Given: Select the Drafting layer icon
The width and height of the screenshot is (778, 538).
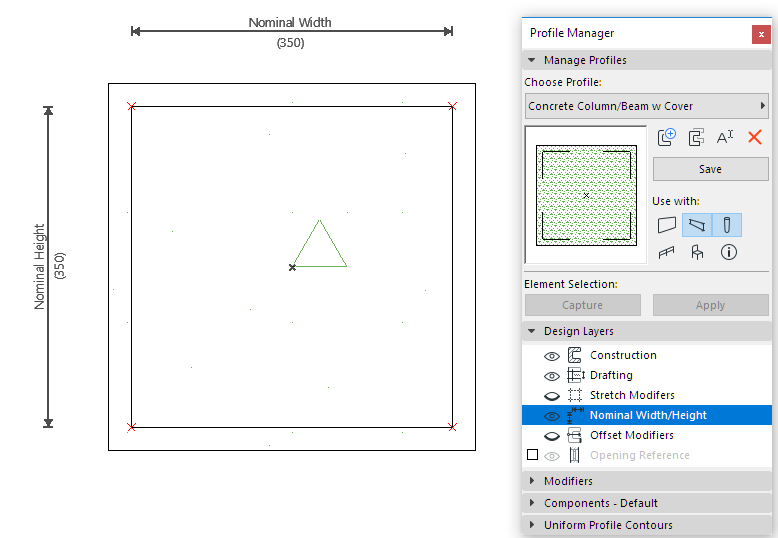Looking at the screenshot, I should [x=576, y=375].
